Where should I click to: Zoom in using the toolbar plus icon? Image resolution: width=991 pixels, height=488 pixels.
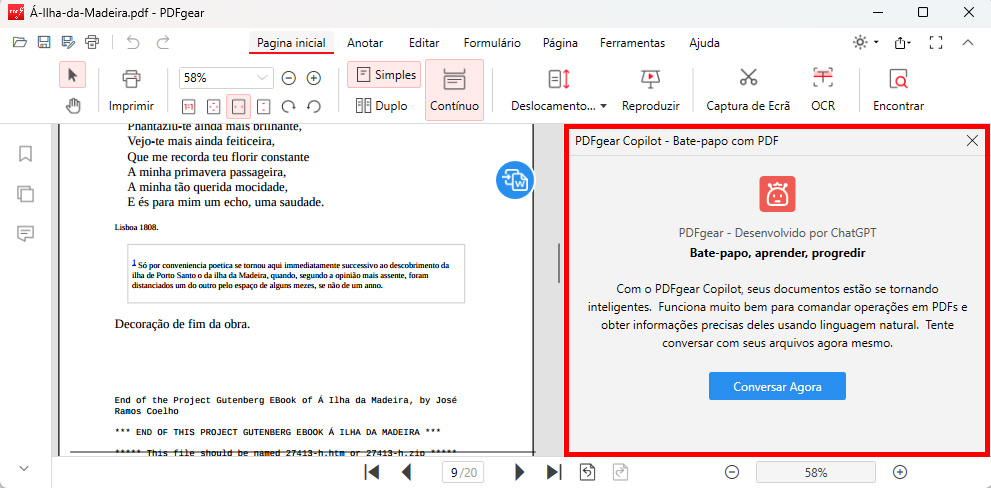coord(313,78)
